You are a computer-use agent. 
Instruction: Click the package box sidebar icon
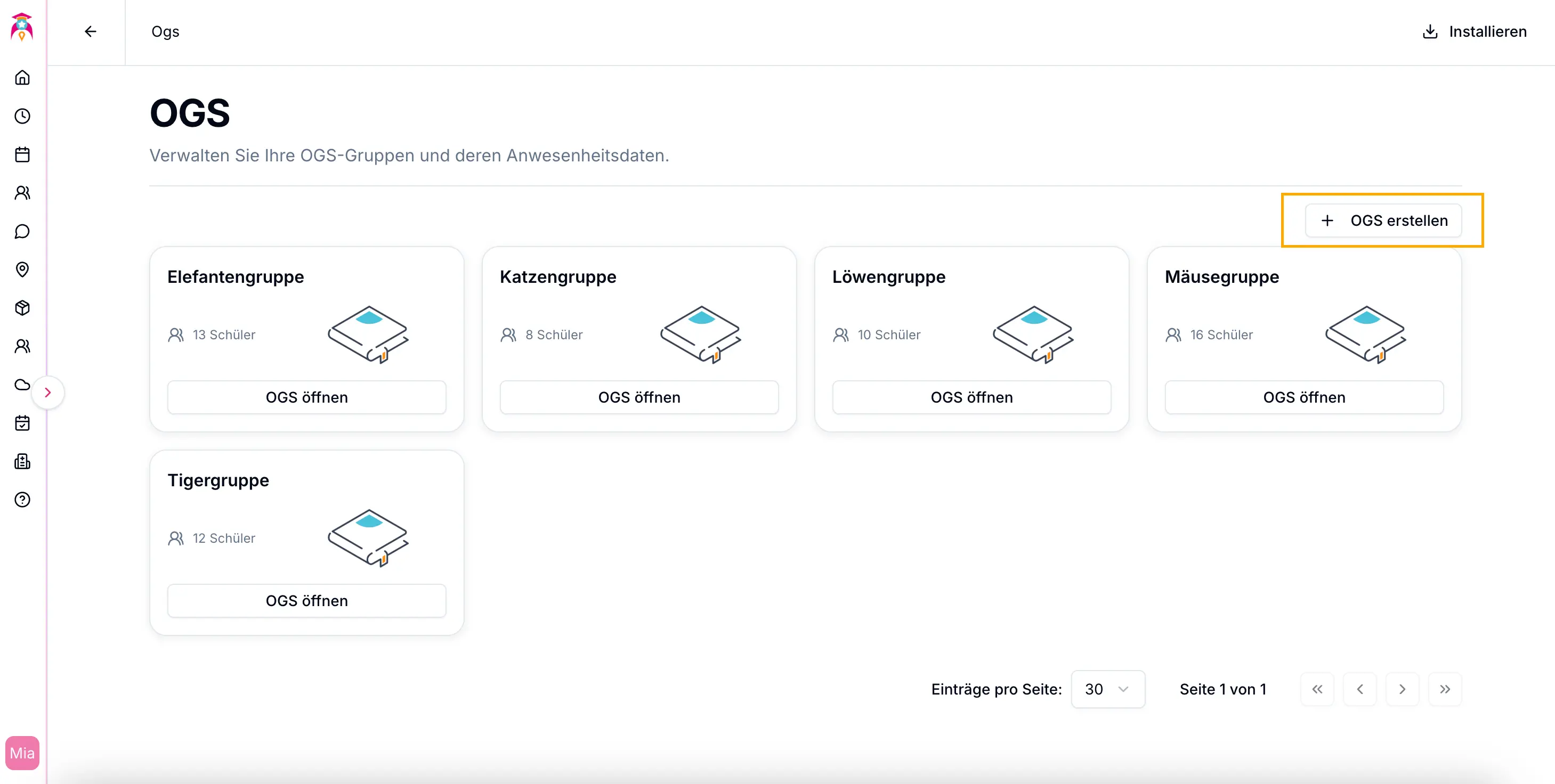tap(22, 308)
